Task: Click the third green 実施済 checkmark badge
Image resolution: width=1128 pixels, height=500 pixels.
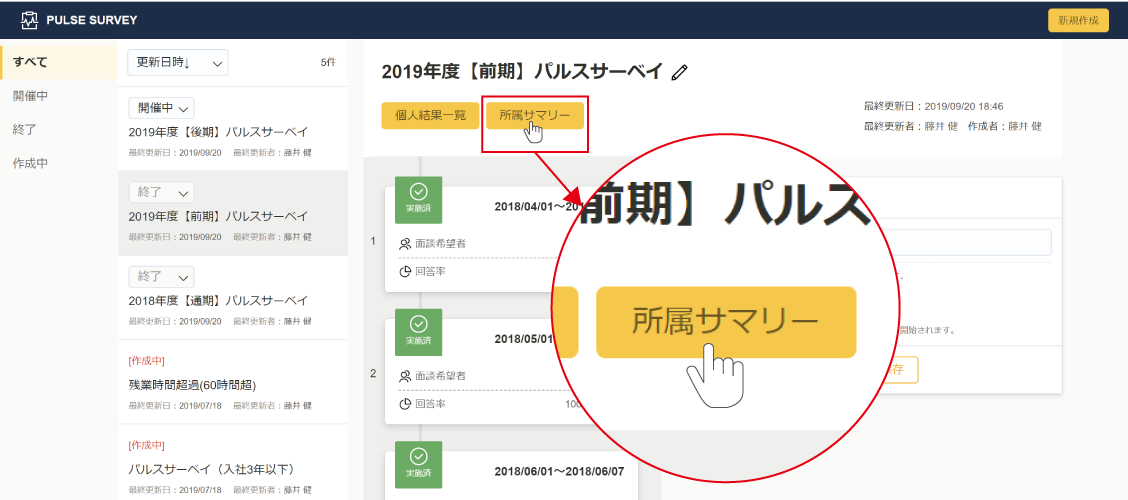Action: pos(418,464)
